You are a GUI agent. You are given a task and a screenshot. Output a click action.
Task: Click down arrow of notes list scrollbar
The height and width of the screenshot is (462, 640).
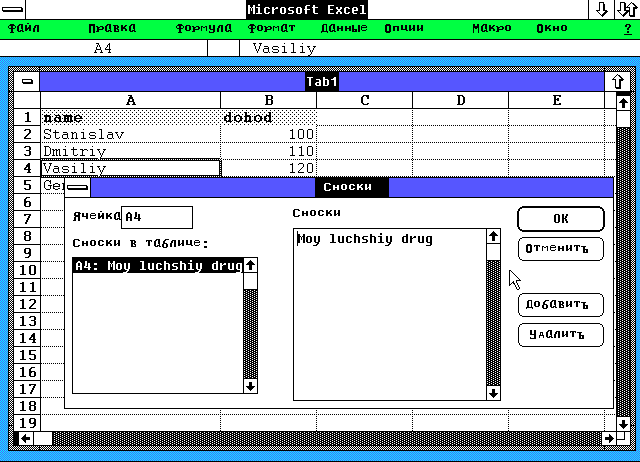250,386
